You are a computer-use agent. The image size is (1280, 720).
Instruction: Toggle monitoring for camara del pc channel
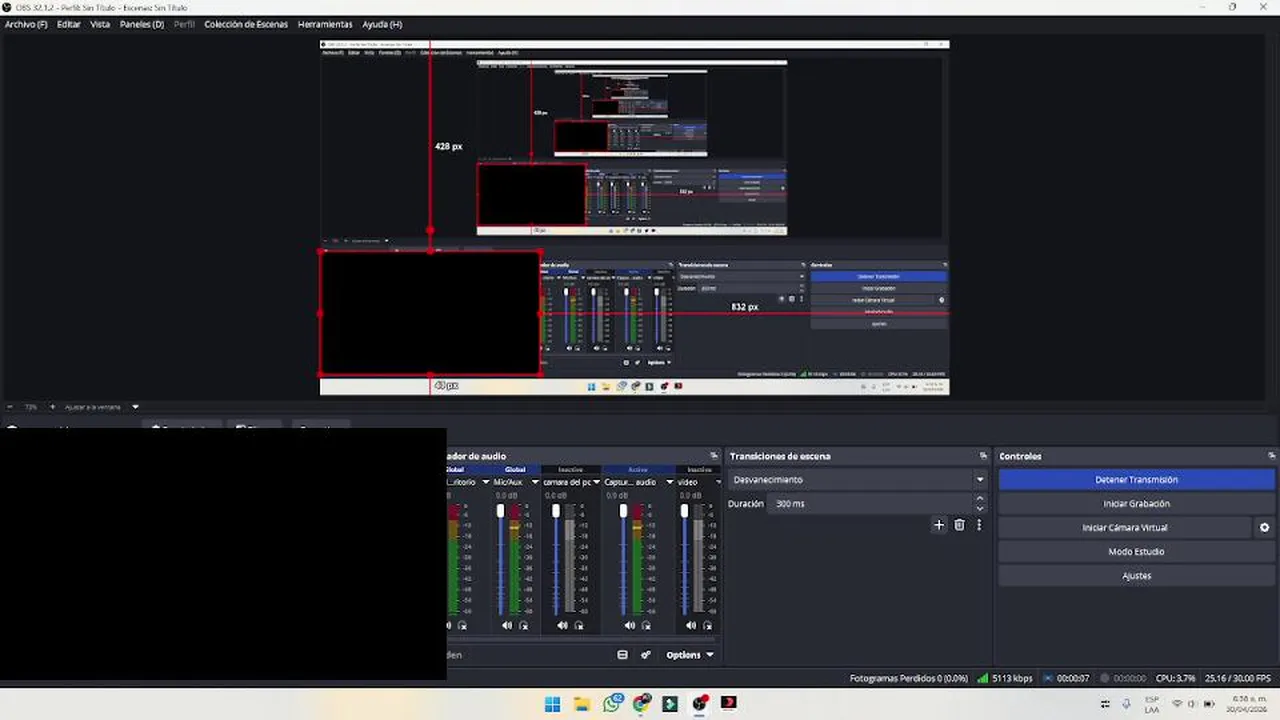[578, 626]
